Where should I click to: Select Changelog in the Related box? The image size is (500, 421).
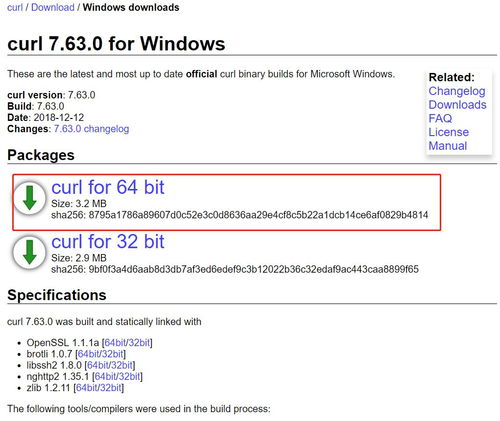coord(457,91)
